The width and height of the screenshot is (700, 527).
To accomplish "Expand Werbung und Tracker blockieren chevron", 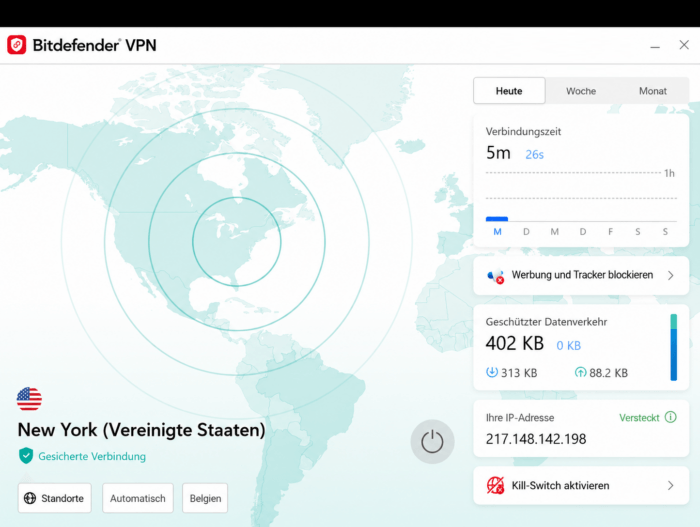I will (x=671, y=276).
